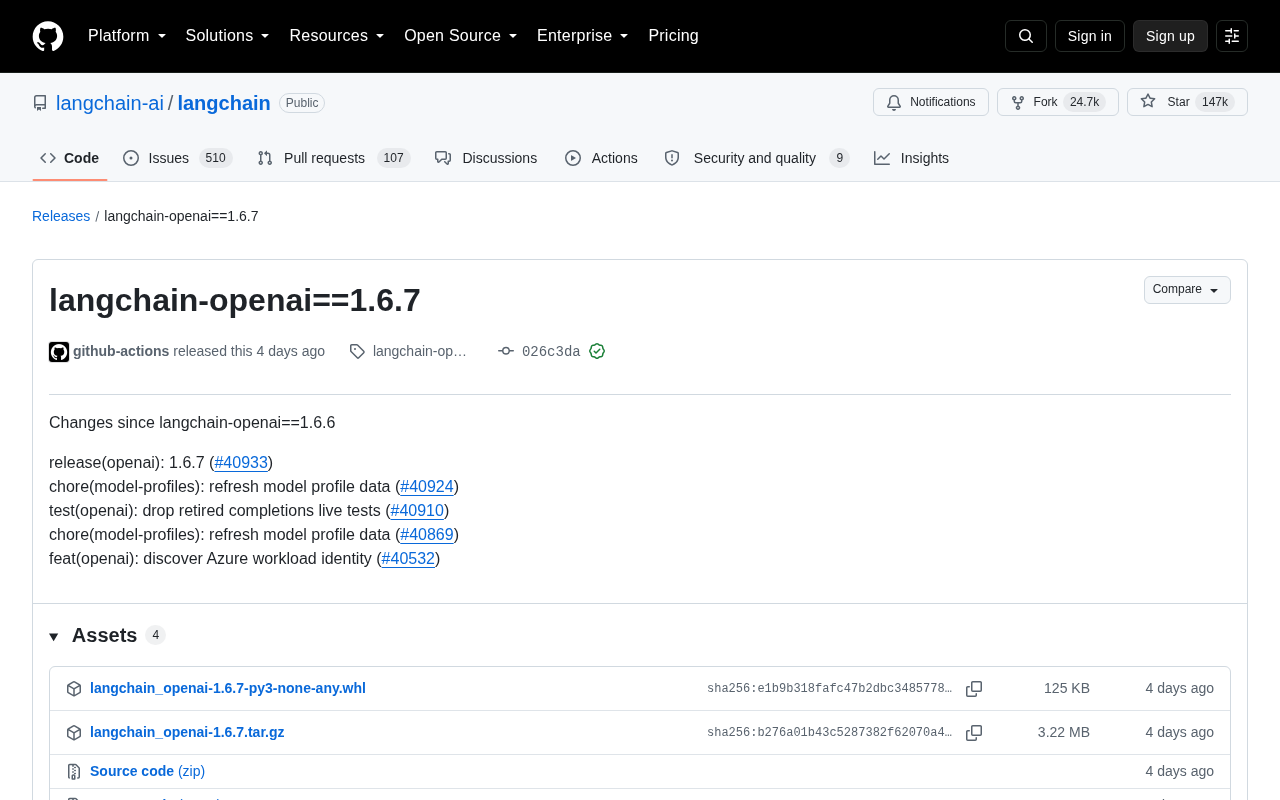The image size is (1280, 800).
Task: Expand the Open Source menu
Action: tap(461, 36)
